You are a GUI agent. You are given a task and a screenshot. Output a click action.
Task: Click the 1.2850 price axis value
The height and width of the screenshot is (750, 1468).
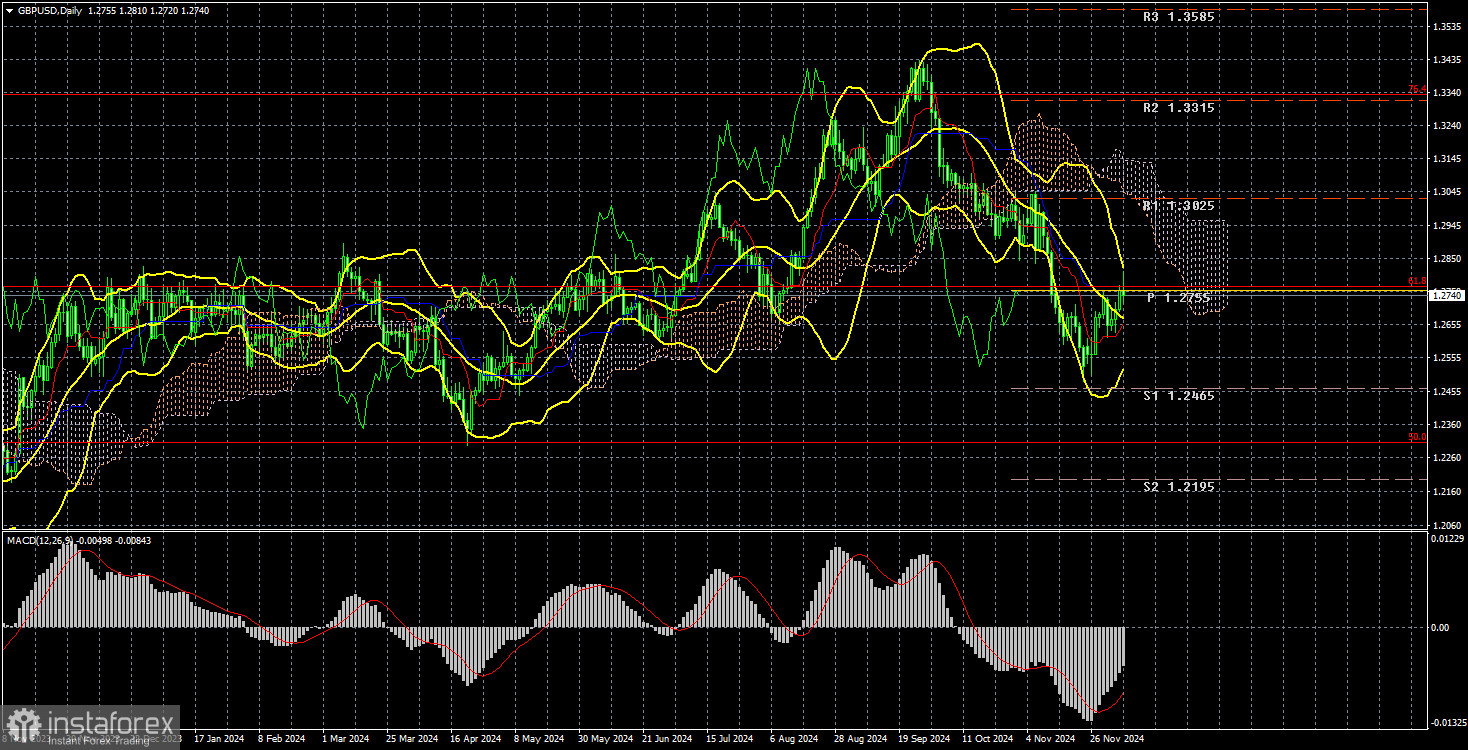coord(1446,259)
